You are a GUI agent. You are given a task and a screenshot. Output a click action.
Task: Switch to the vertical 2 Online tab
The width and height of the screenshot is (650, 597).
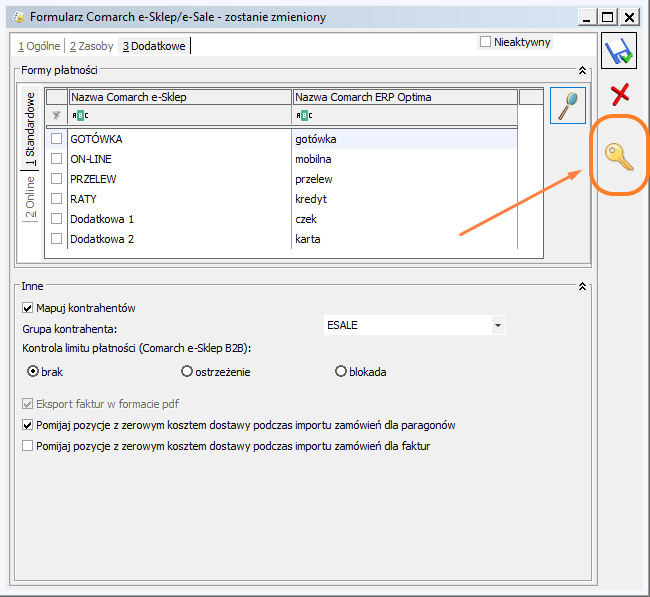click(x=30, y=197)
